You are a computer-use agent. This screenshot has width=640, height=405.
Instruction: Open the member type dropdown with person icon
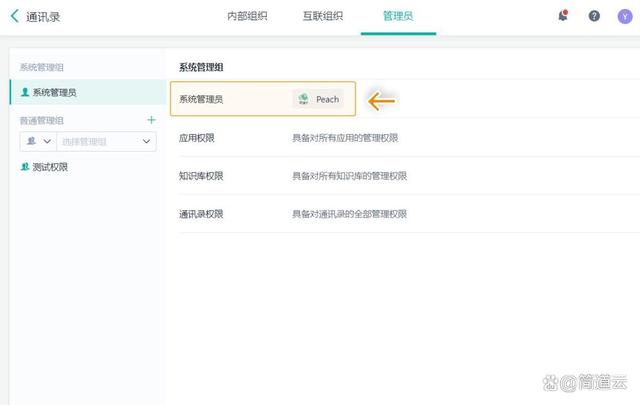click(37, 142)
